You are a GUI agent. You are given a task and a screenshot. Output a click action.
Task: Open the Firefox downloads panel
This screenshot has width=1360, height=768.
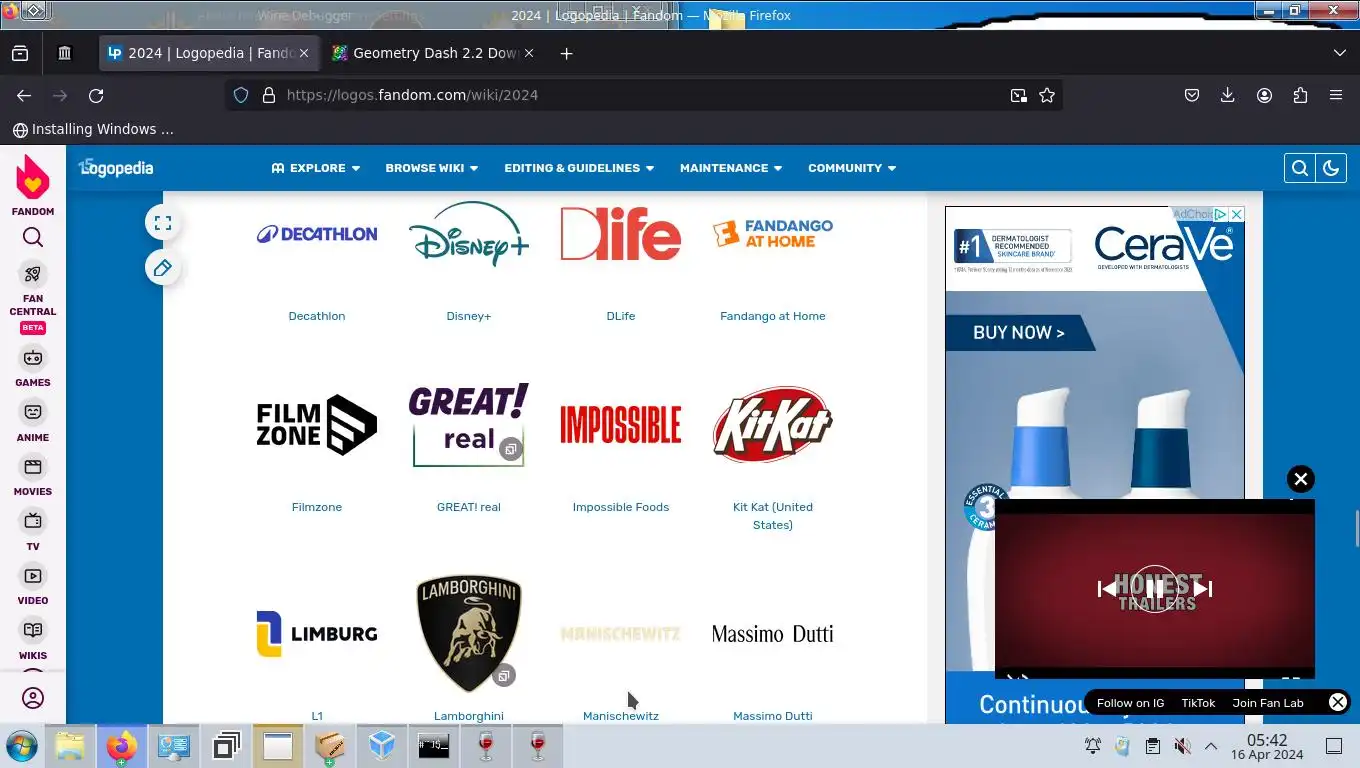coord(1228,95)
